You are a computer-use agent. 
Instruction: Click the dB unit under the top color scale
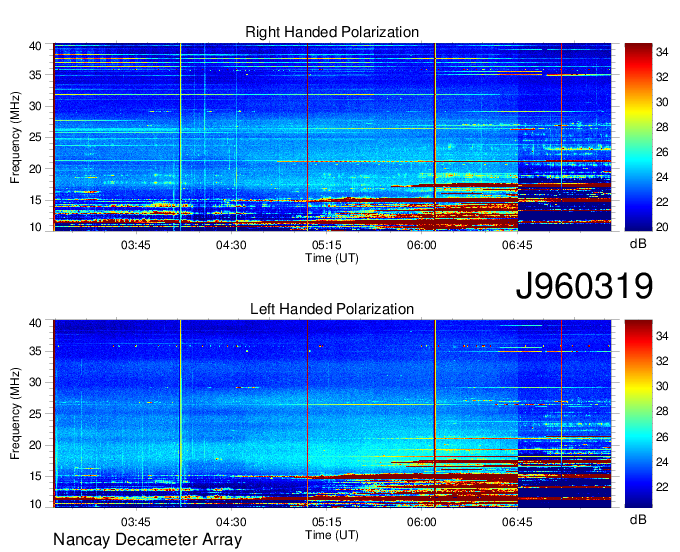638,244
